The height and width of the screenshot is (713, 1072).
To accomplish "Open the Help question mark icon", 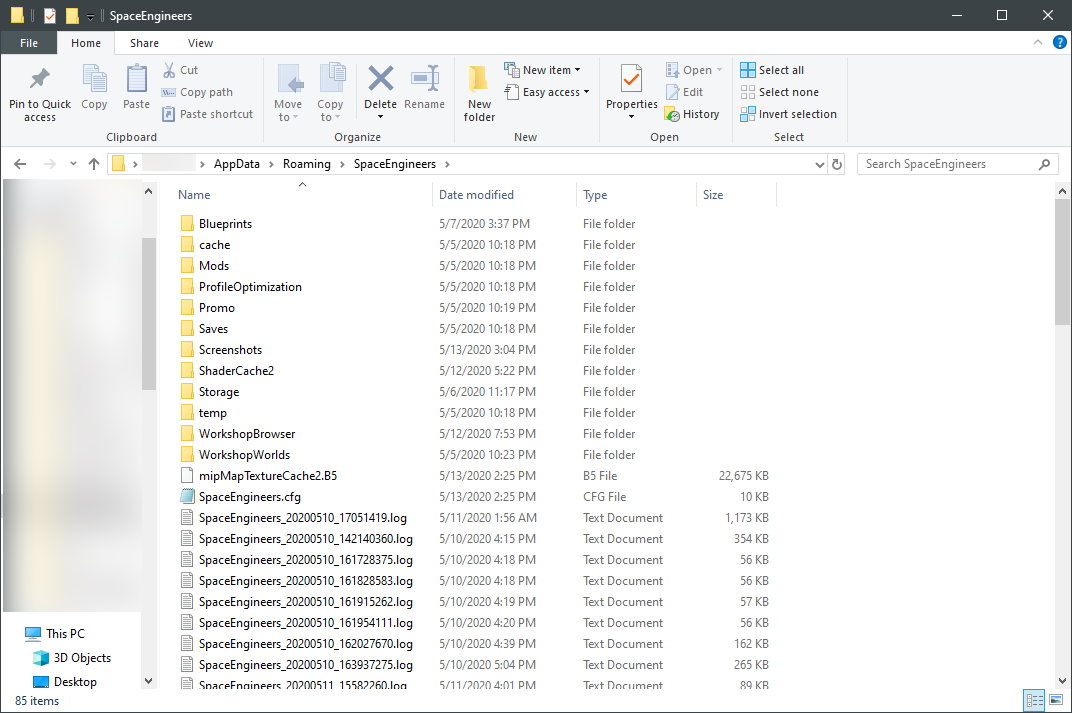I will pyautogui.click(x=1059, y=43).
